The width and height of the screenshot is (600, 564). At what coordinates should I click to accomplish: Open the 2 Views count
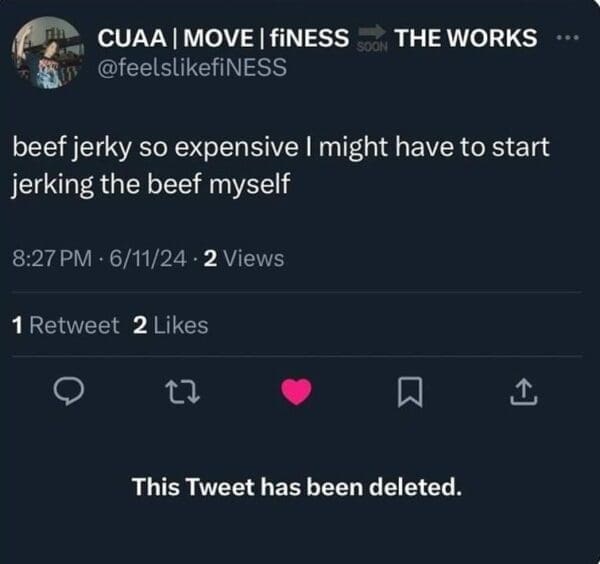243,259
